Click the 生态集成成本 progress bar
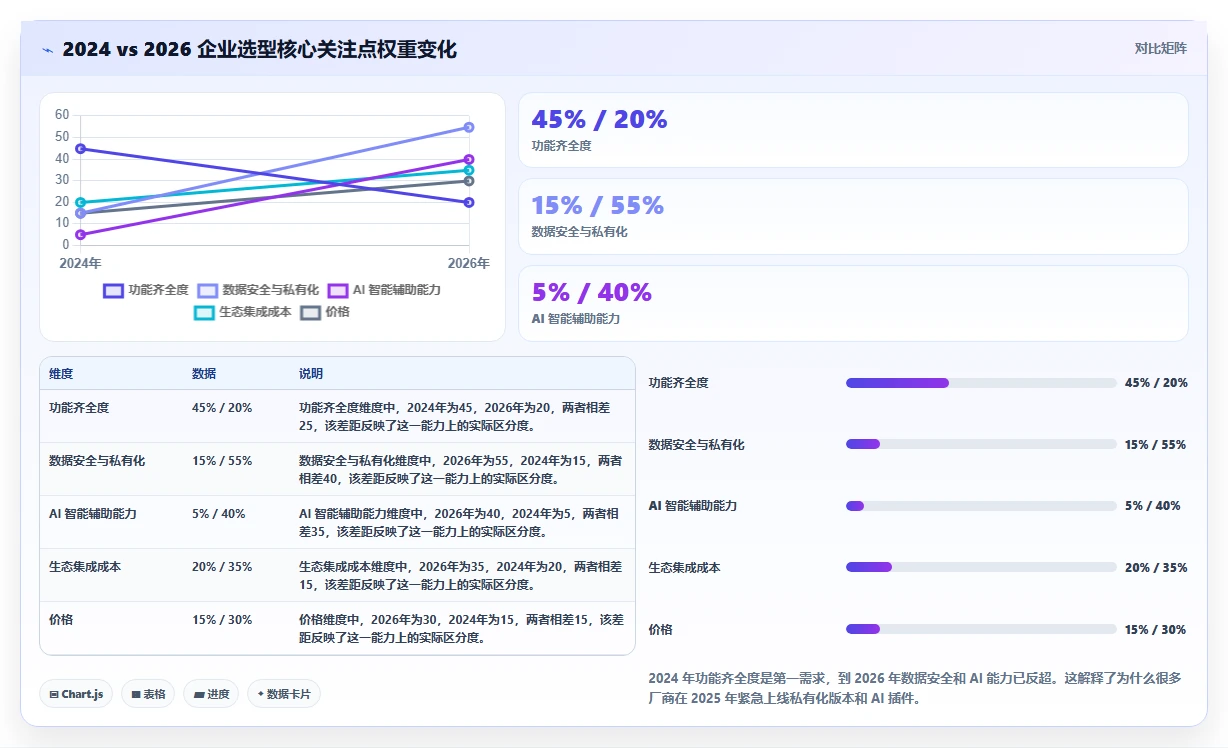The width and height of the screenshot is (1228, 748). [x=981, y=567]
